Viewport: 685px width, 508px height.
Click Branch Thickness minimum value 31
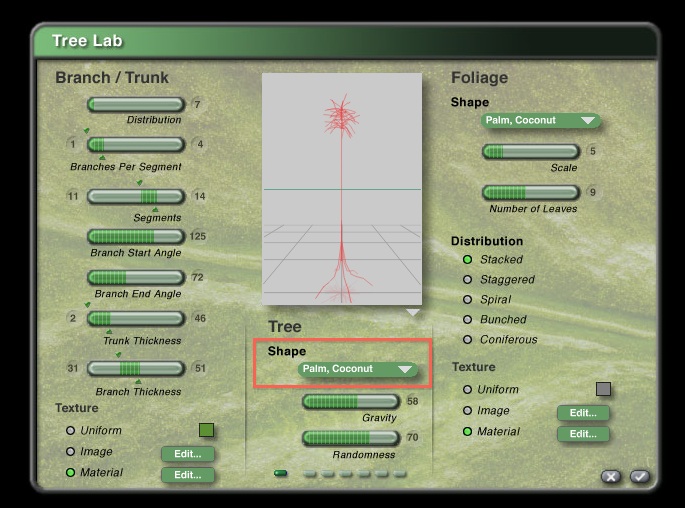tap(73, 368)
